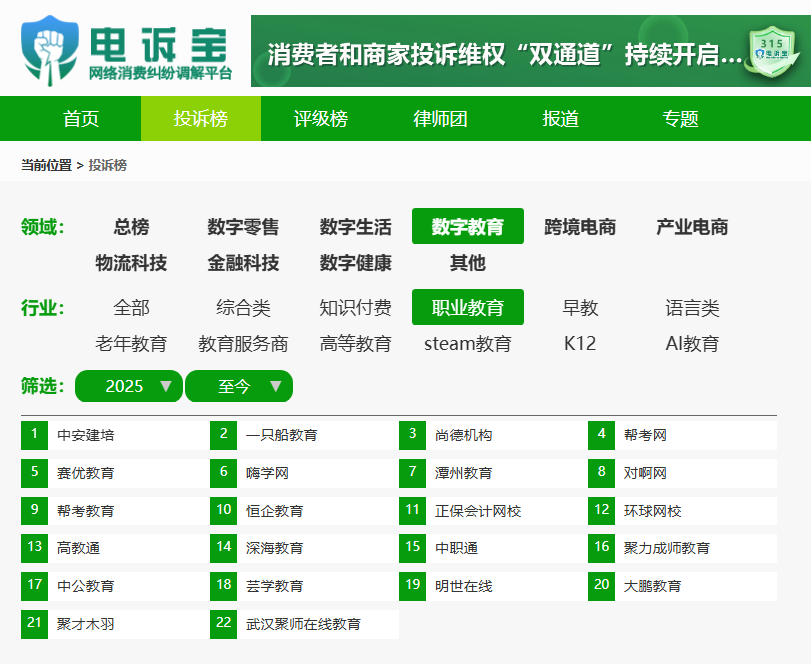Screen dimensions: 811x664
Task: Open 专题 navigation item
Action: click(x=680, y=118)
